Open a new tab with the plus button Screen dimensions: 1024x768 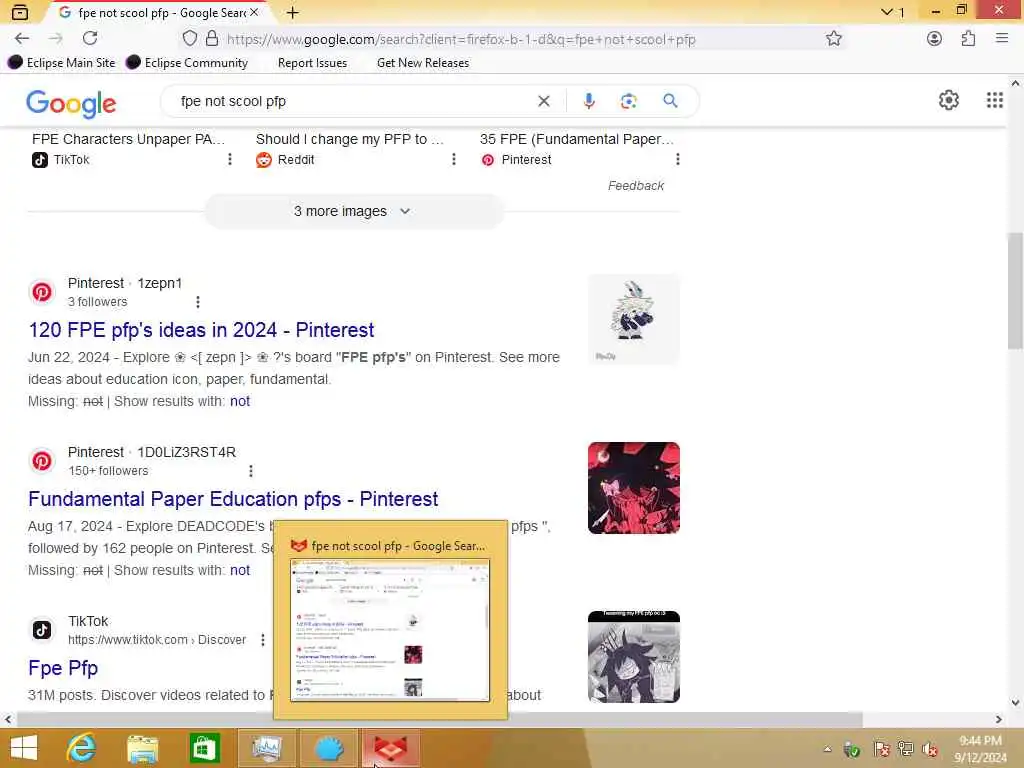293,12
